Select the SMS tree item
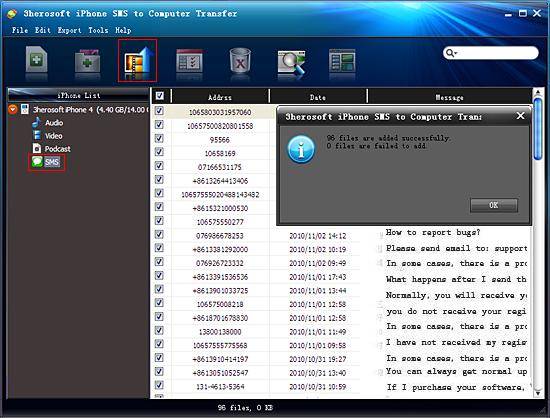This screenshot has width=550, height=418. (52, 162)
